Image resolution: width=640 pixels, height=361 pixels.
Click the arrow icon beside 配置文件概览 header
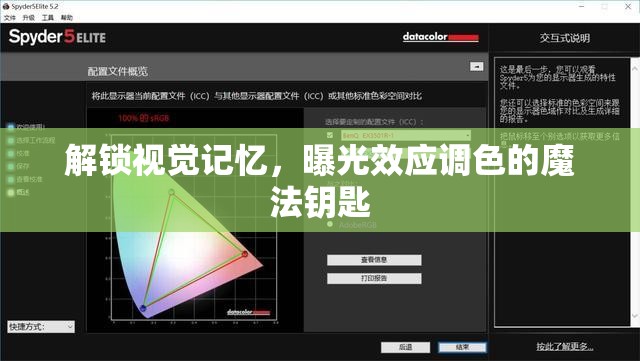click(x=476, y=66)
